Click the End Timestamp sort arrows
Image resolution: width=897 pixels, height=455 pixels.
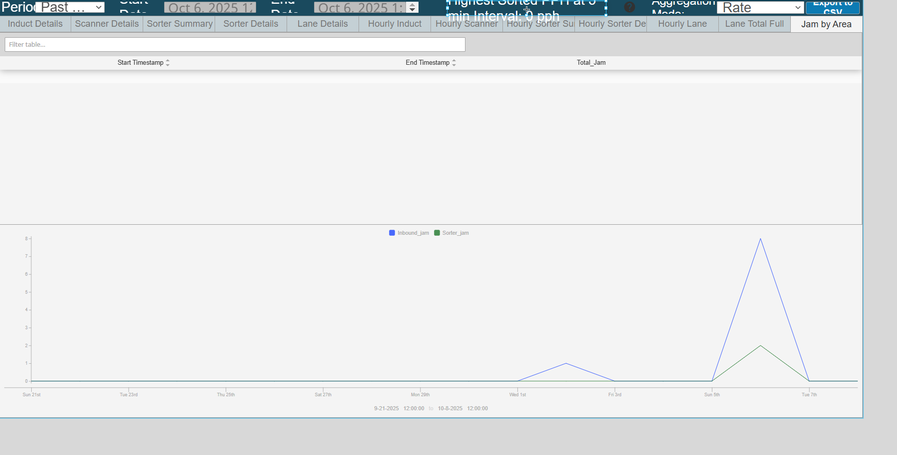coord(454,63)
